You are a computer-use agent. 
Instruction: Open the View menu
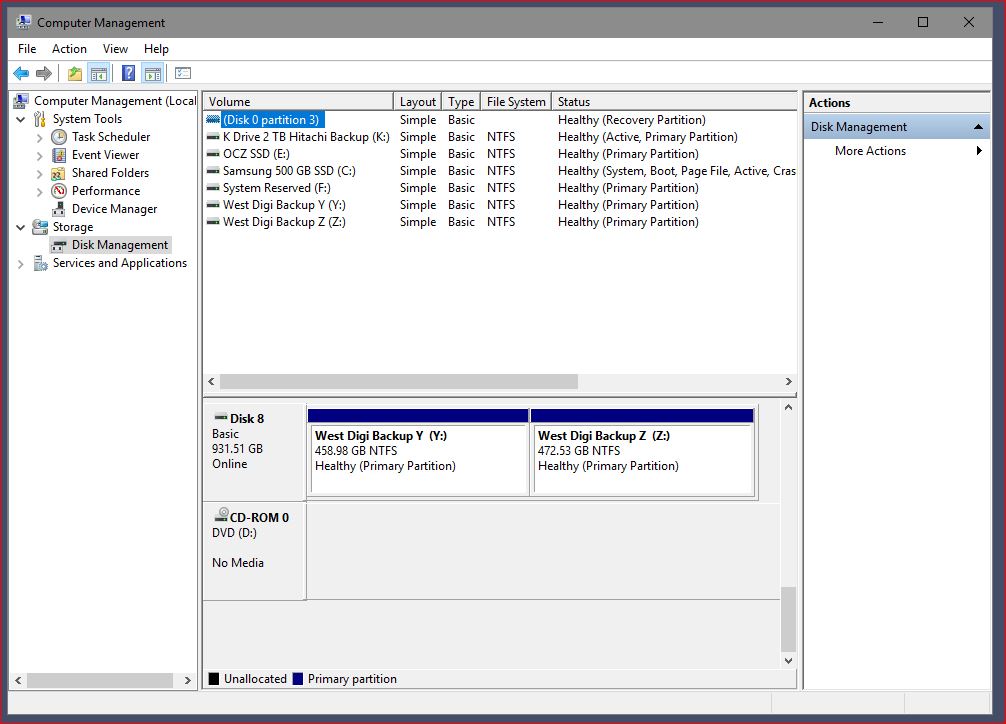(115, 49)
